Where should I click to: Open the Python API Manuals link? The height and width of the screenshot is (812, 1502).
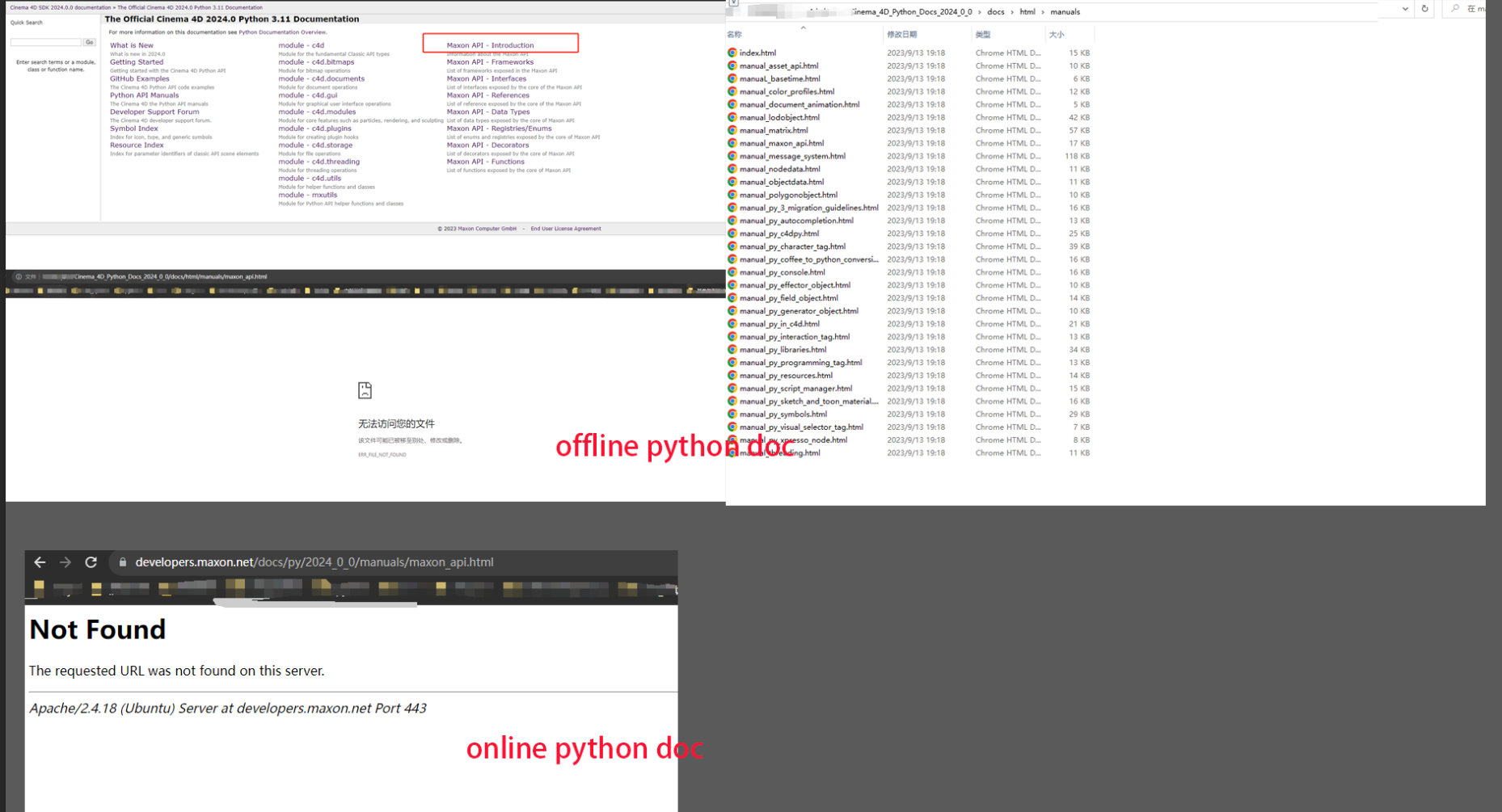point(144,95)
